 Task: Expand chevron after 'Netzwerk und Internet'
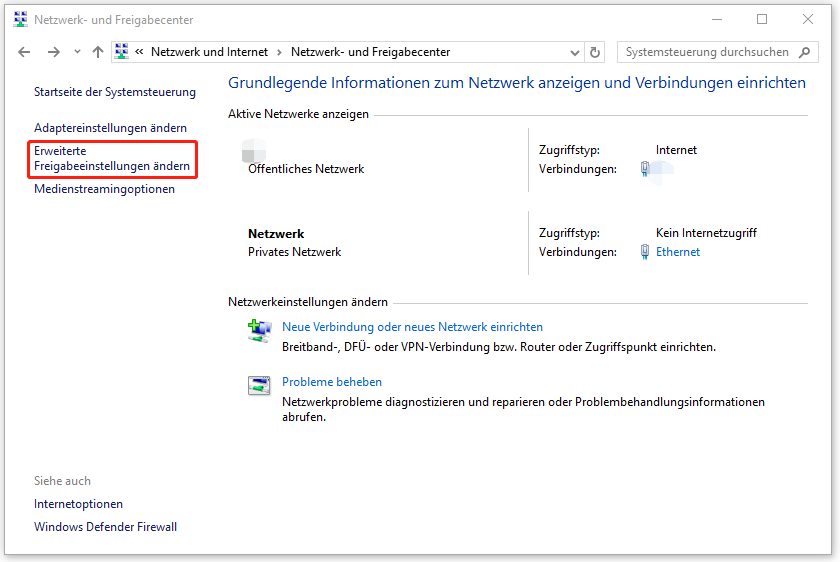pyautogui.click(x=280, y=52)
